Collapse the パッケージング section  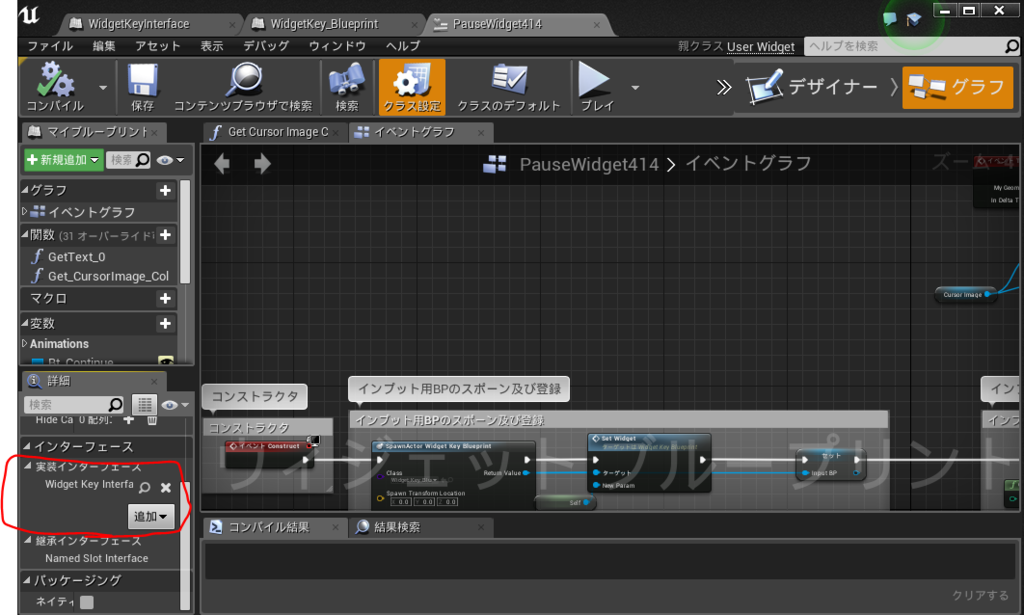(x=27, y=580)
